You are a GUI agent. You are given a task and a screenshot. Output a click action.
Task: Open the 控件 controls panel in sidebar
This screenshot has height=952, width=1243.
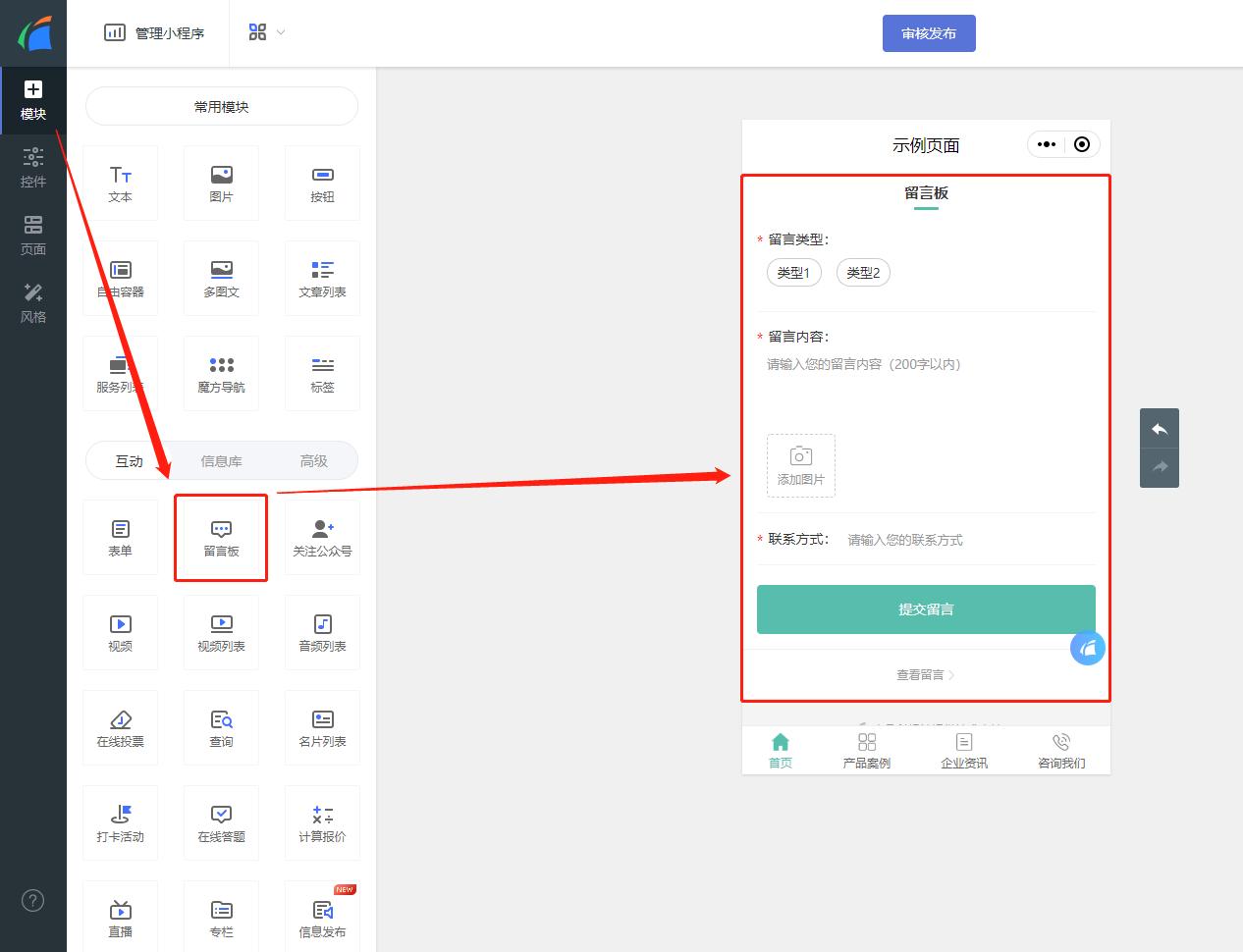coord(33,166)
